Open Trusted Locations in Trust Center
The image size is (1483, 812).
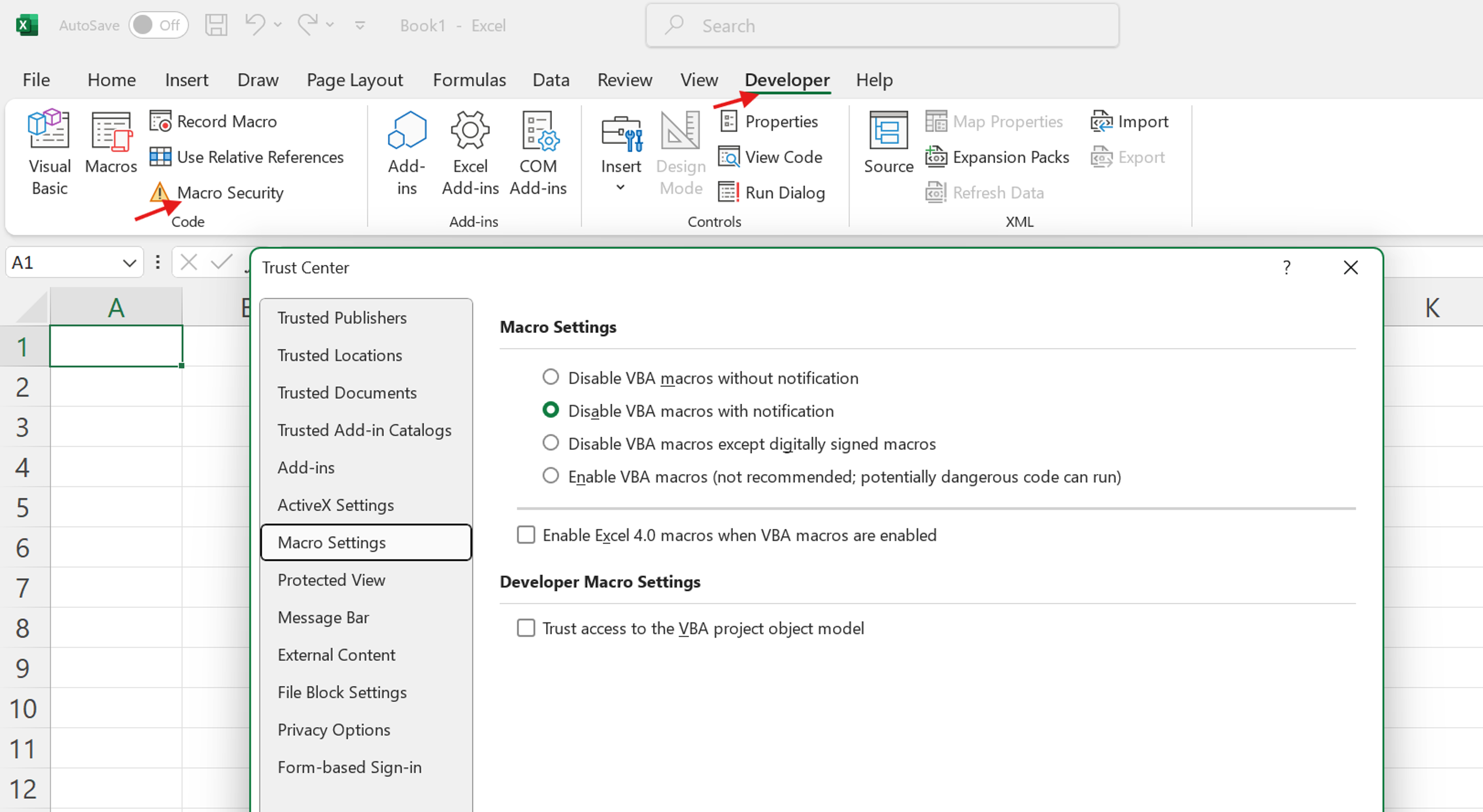pos(366,355)
